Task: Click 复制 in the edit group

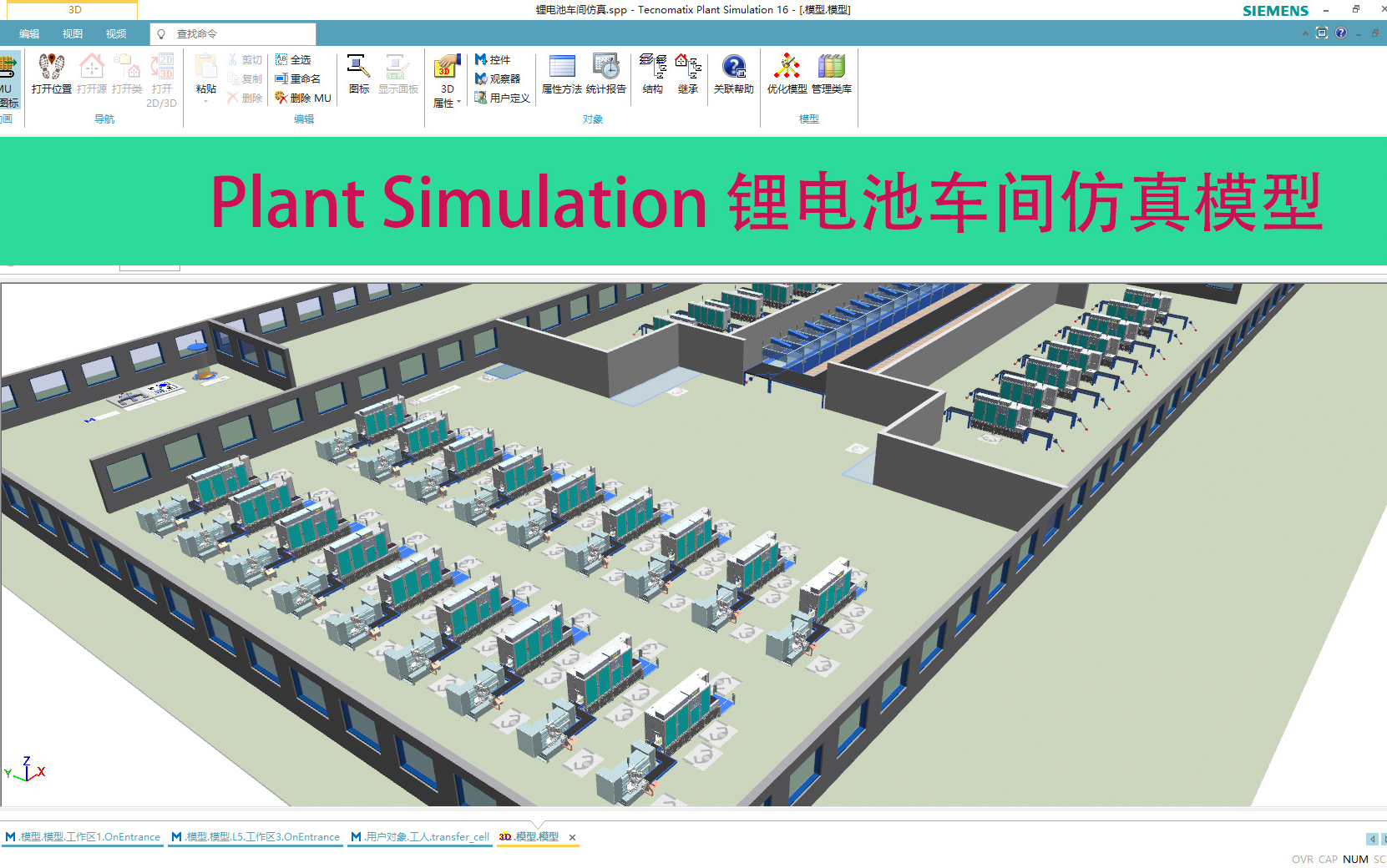Action: 246,79
